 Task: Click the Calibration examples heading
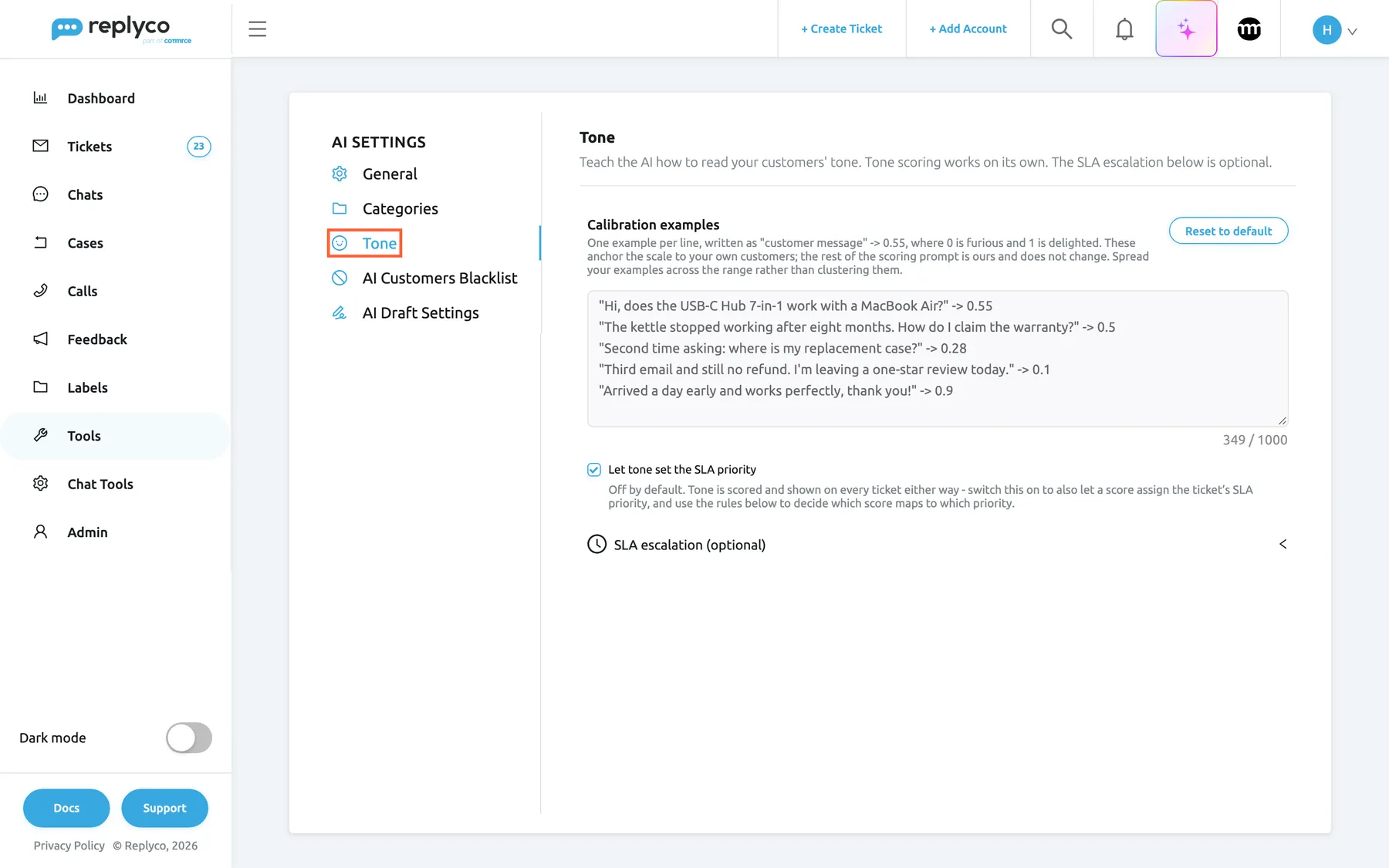653,225
